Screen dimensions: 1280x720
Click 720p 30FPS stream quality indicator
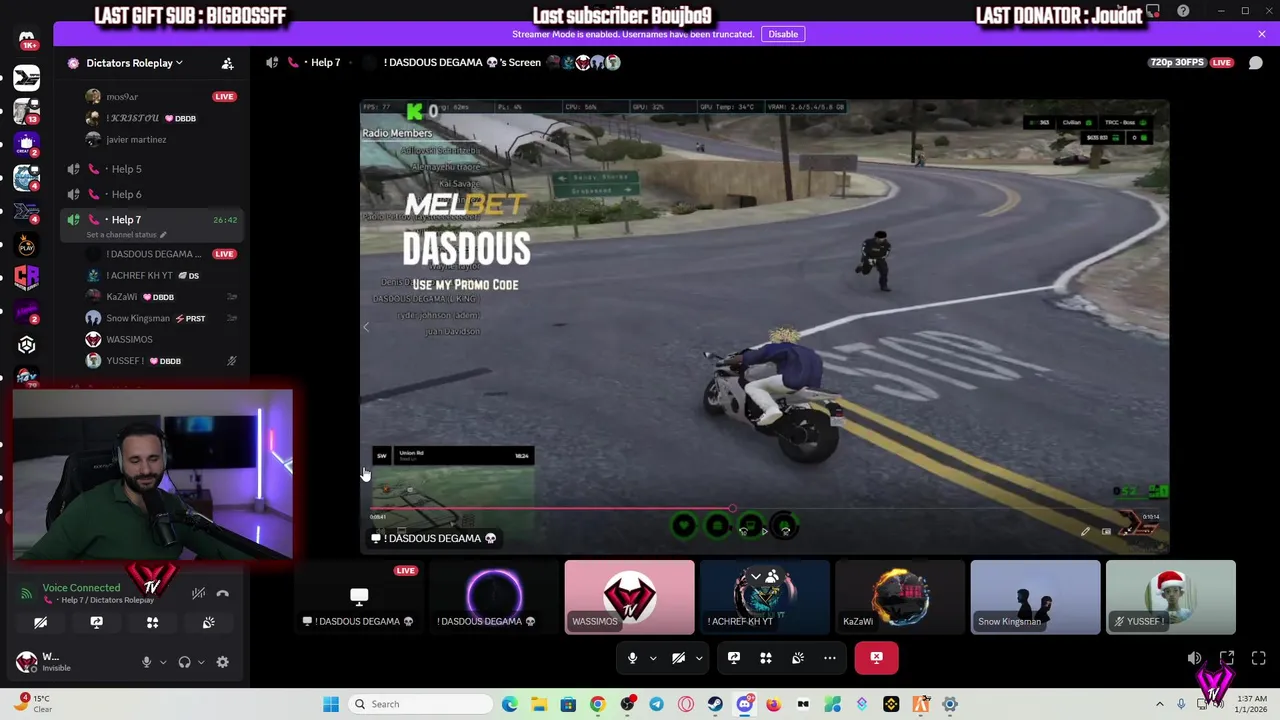[1177, 62]
